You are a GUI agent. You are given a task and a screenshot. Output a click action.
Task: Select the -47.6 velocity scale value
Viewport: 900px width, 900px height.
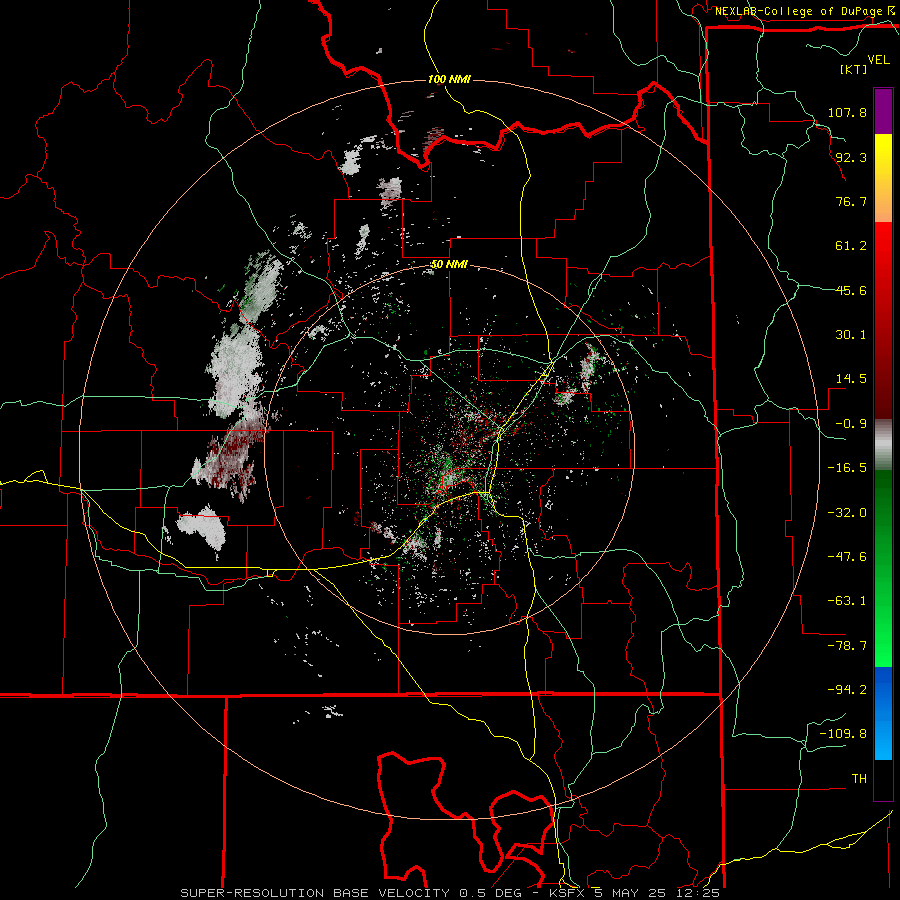point(847,557)
